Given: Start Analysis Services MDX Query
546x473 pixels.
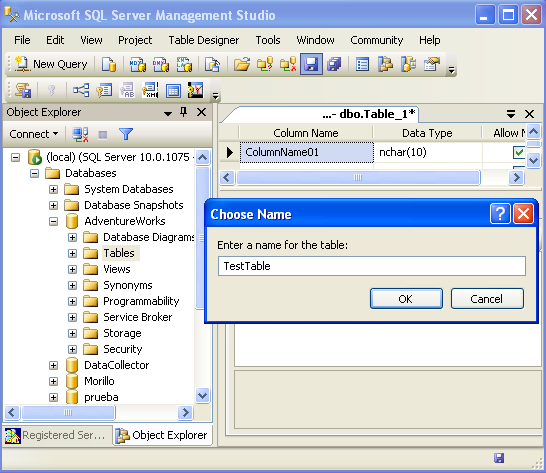Looking at the screenshot, I should (138, 64).
